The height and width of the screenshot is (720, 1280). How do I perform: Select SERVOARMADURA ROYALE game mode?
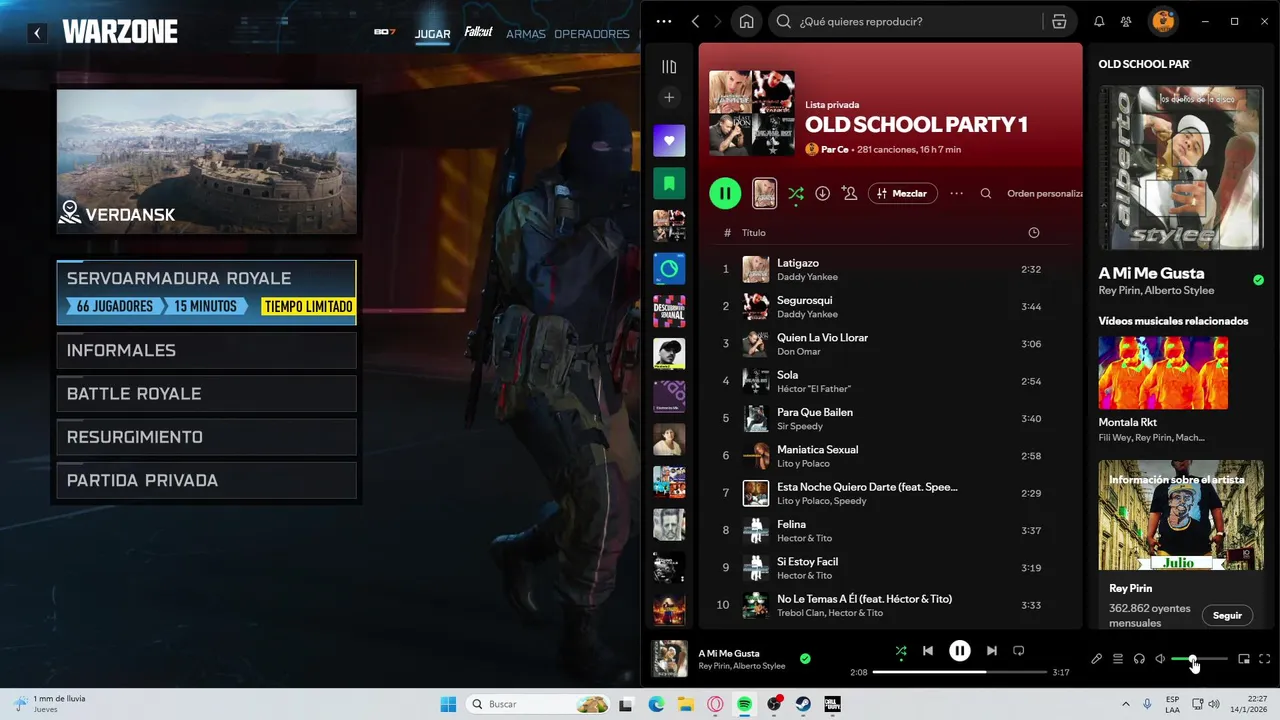point(206,292)
